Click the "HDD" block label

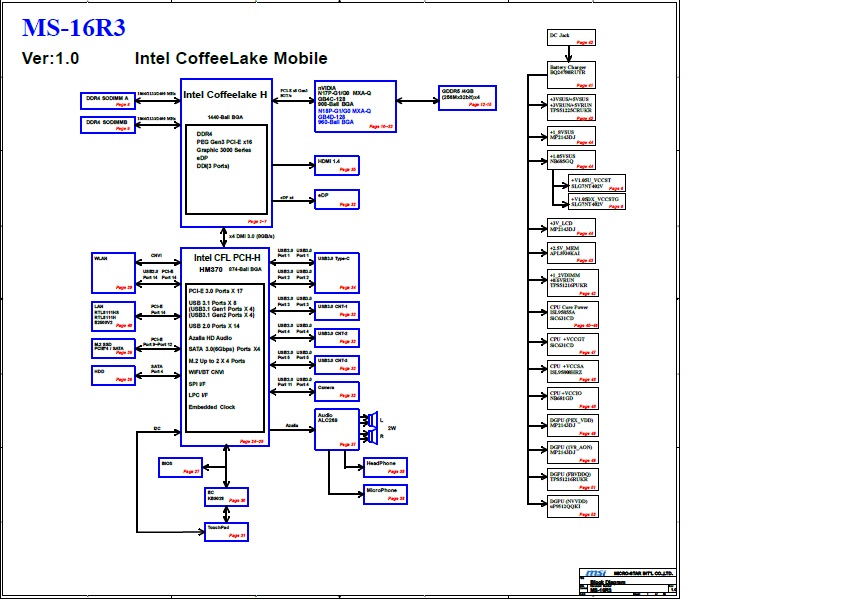tap(99, 372)
